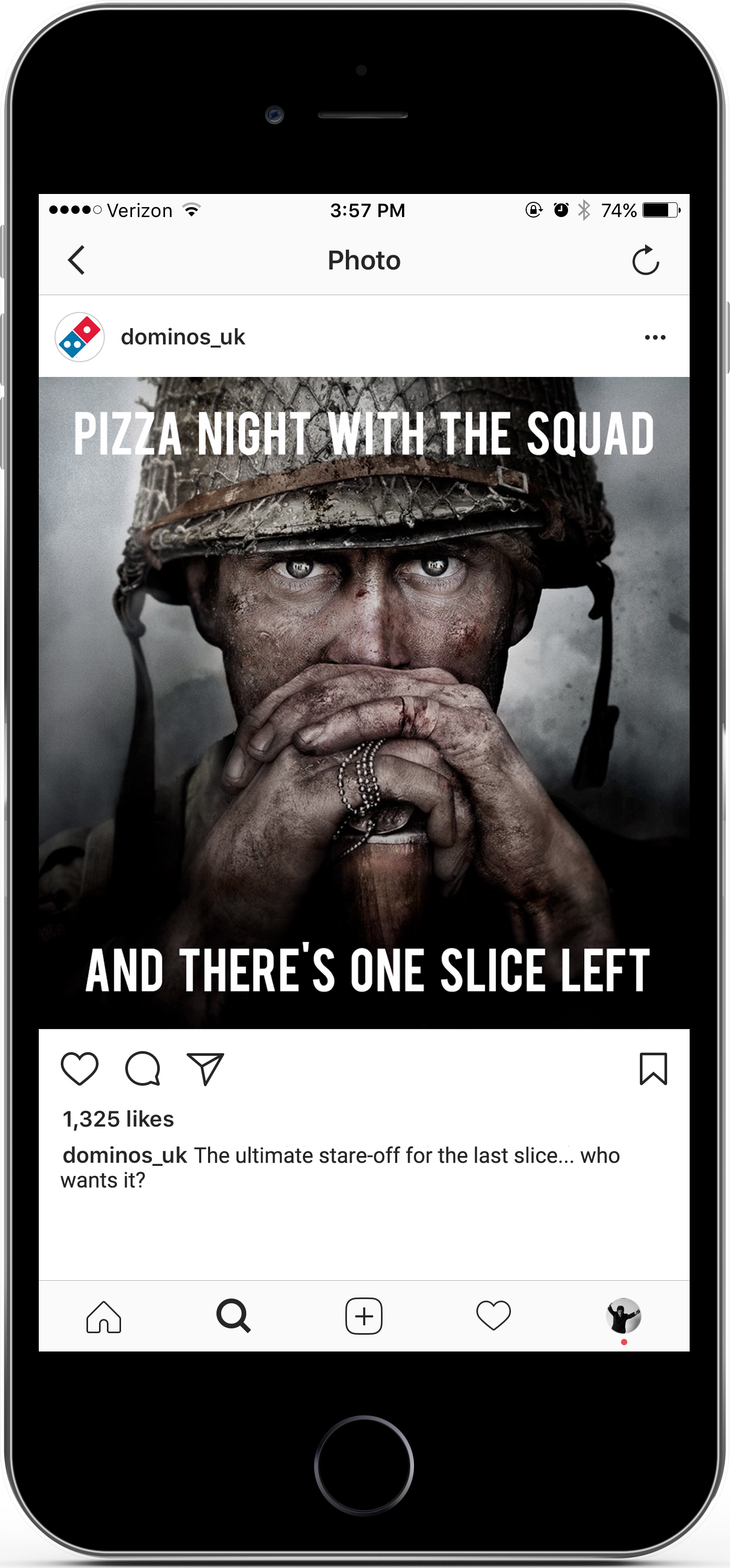Share post via paper plane icon
Viewport: 730px width, 1568px height.
(x=205, y=1069)
